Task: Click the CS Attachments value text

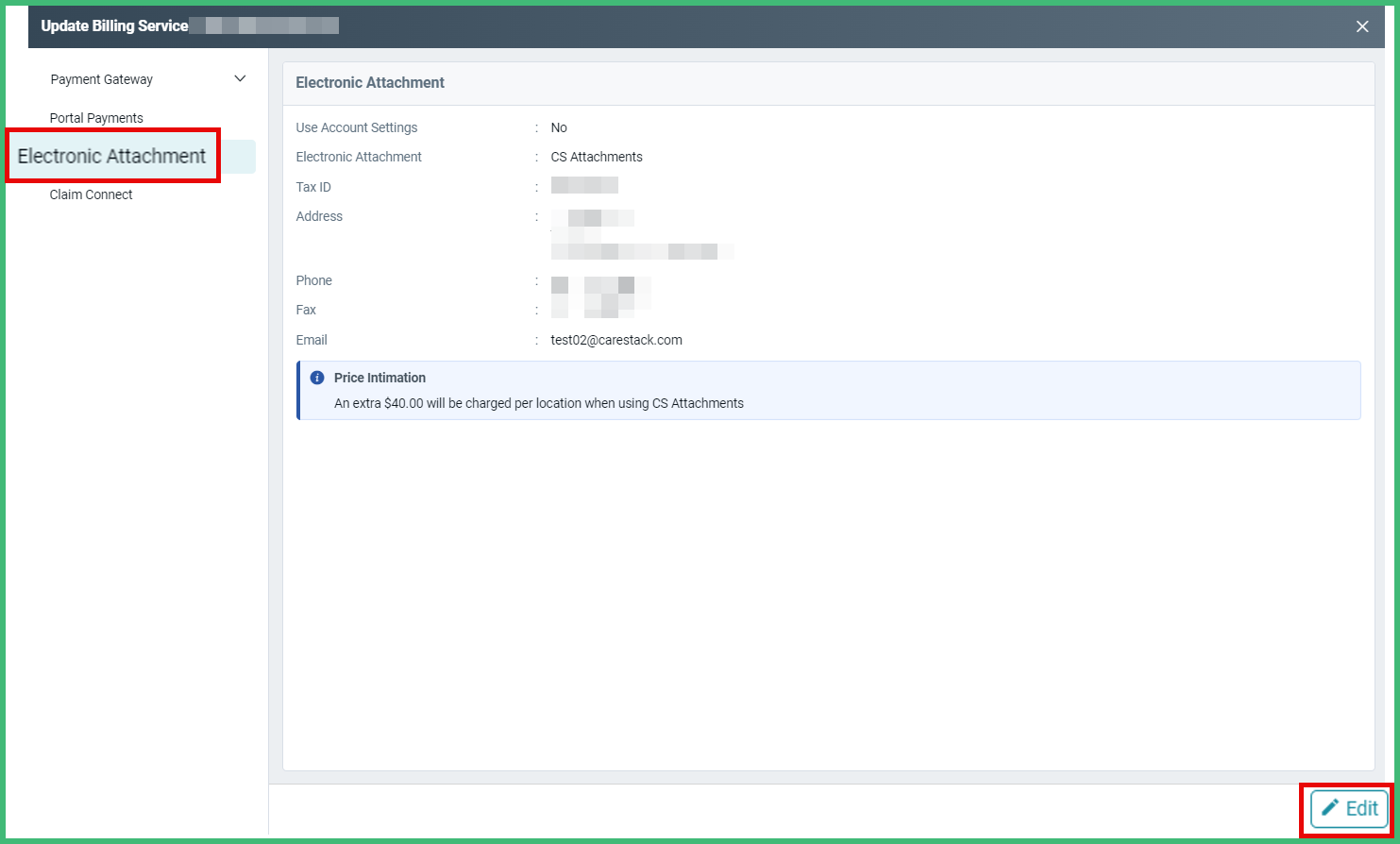Action: pyautogui.click(x=597, y=157)
